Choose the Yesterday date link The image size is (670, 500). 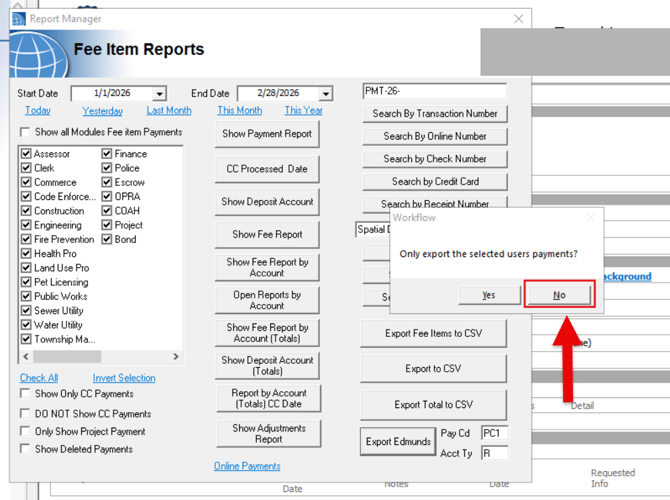103,111
